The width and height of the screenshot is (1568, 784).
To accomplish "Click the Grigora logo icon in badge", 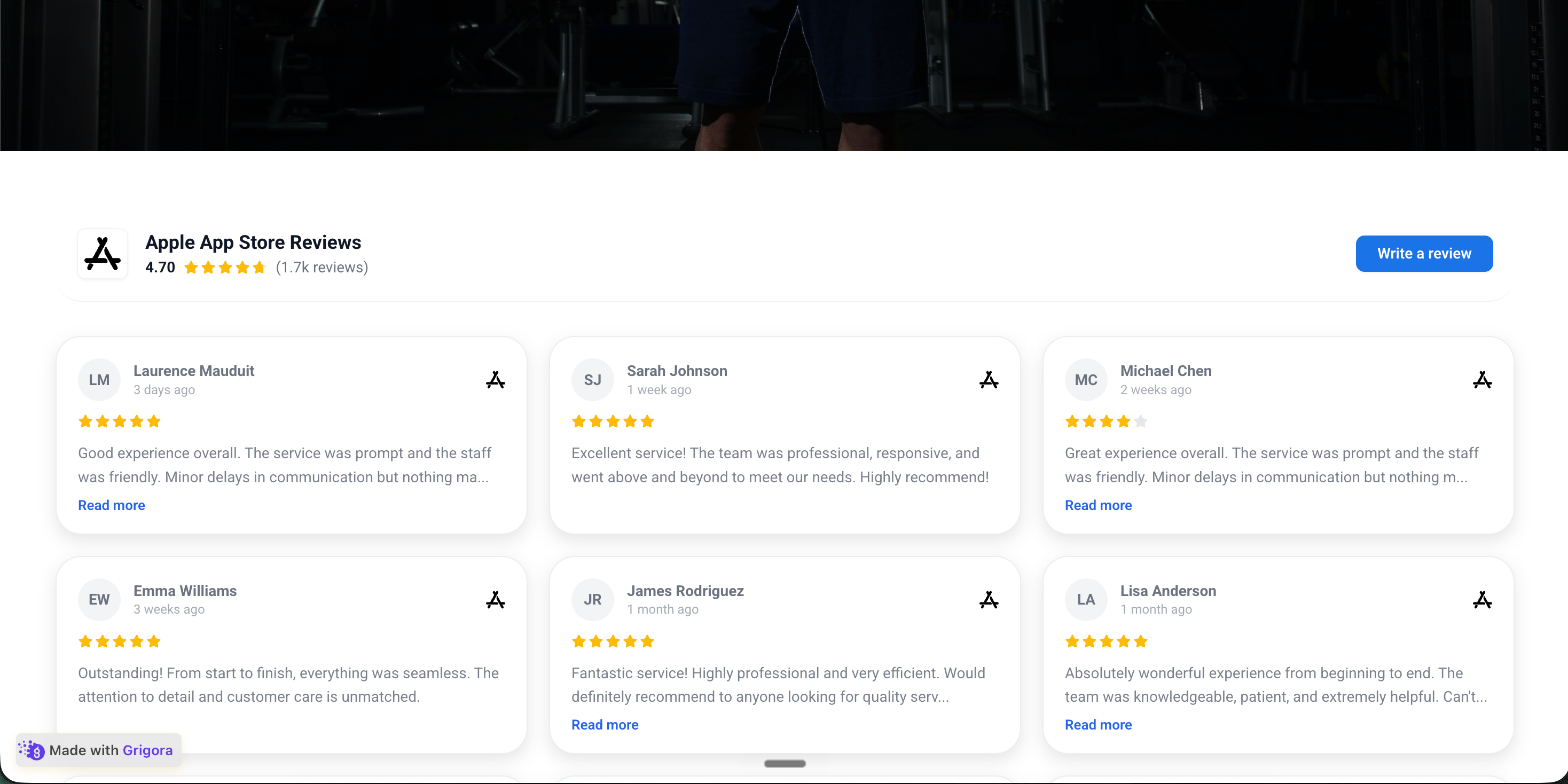I will [32, 750].
